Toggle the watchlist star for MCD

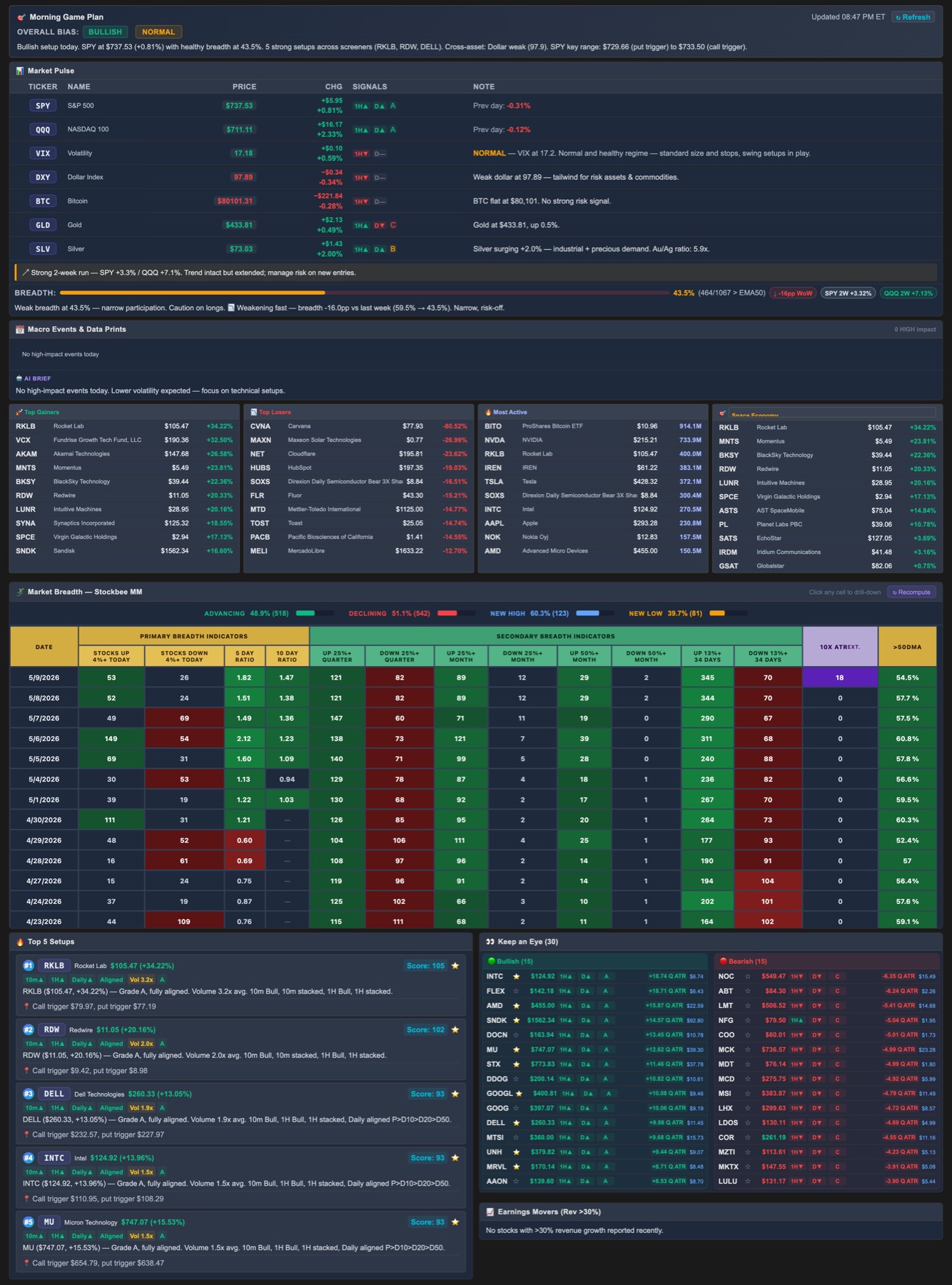(748, 1079)
